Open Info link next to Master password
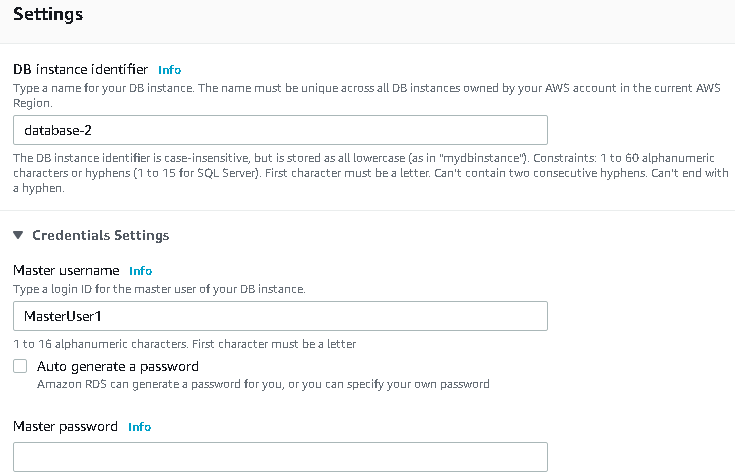The height and width of the screenshot is (476, 735). (139, 427)
